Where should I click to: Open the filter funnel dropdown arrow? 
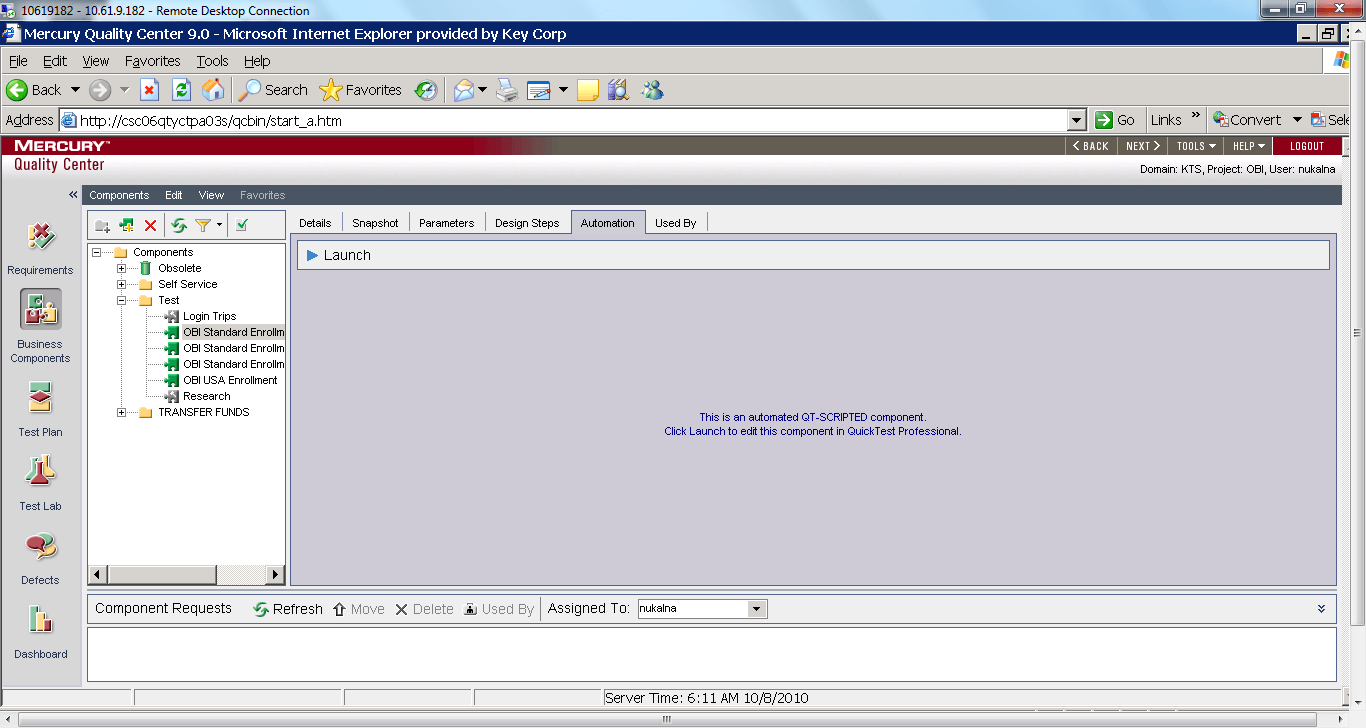click(219, 226)
